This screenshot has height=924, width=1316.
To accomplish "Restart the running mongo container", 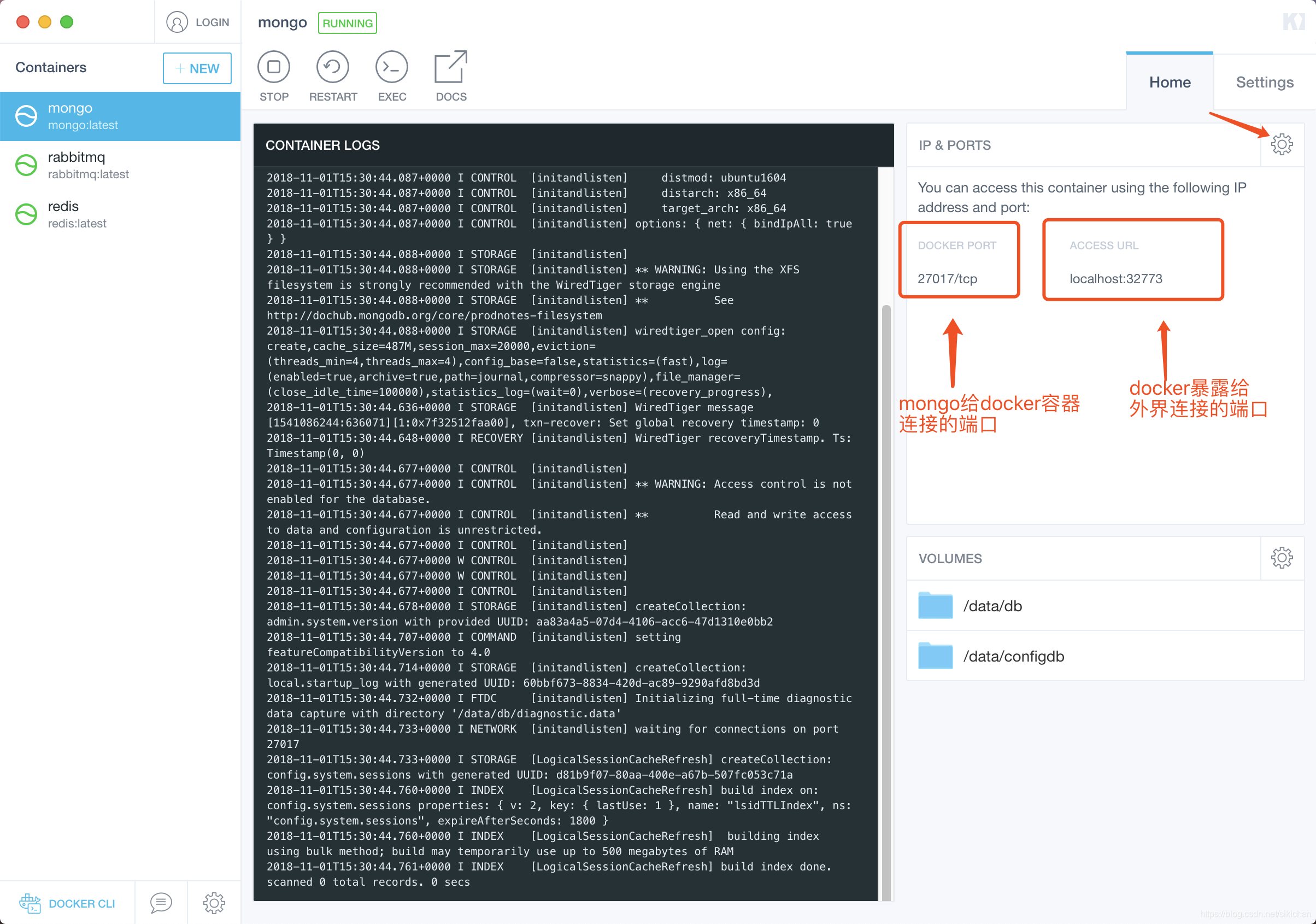I will [332, 67].
